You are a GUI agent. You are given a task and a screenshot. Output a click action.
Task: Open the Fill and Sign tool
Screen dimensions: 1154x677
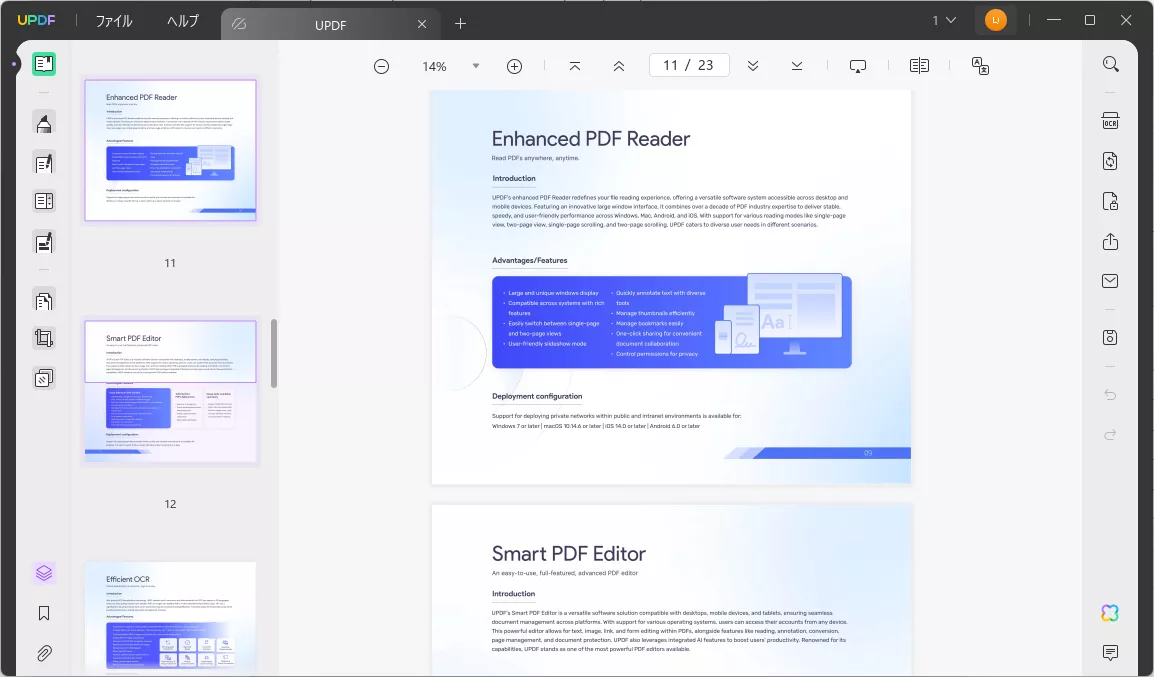pos(44,242)
